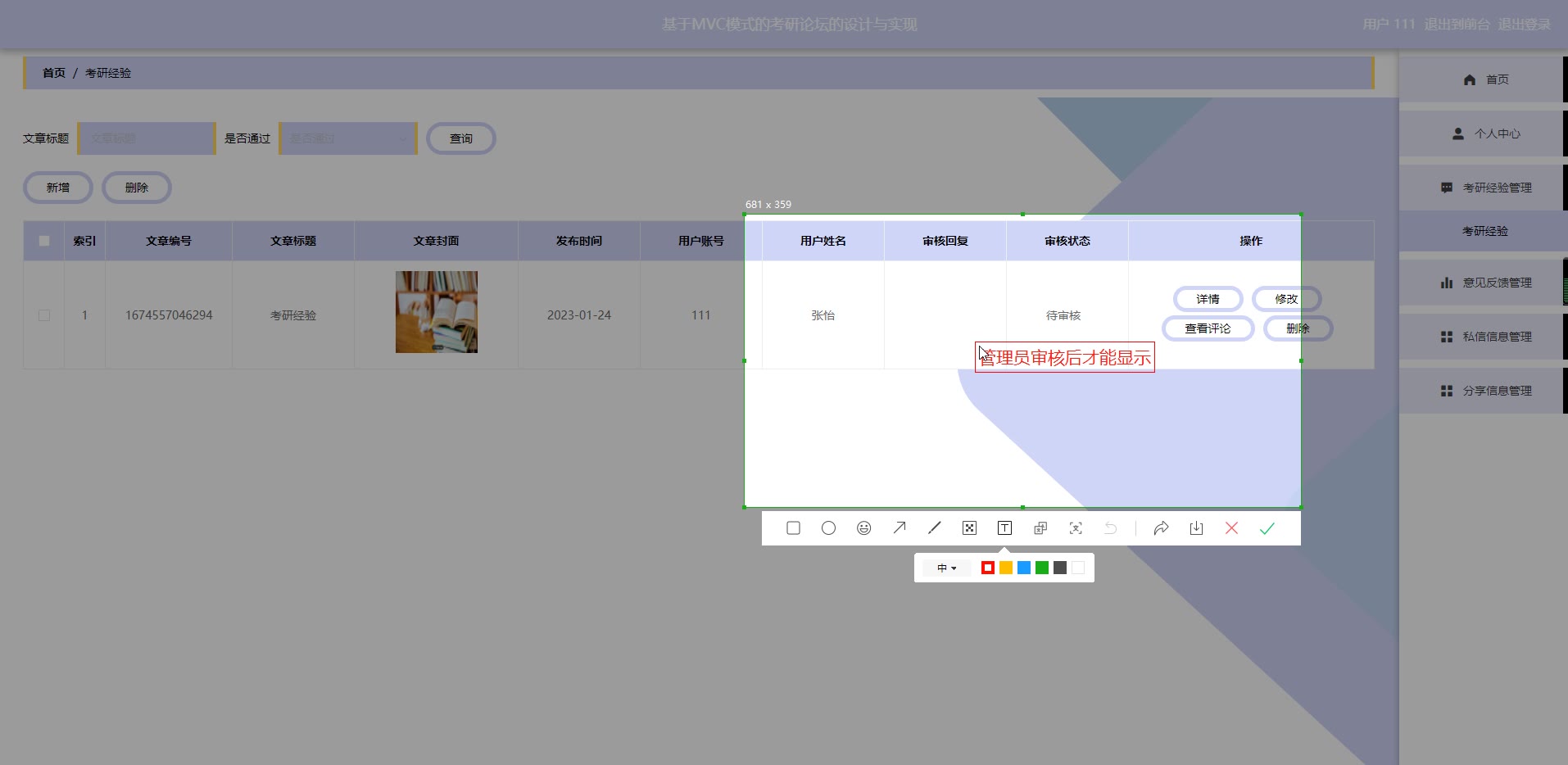
Task: Click the chat icon beside 考研经验管理
Action: pos(1447,188)
